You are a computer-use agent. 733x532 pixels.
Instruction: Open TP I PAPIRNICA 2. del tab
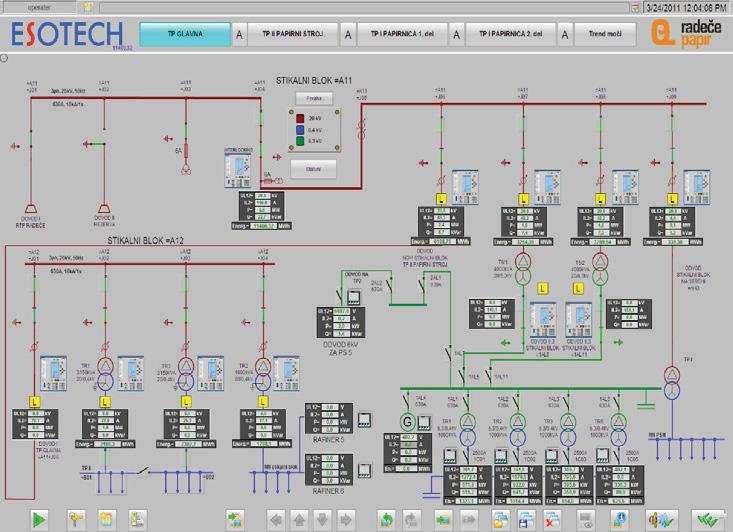510,34
